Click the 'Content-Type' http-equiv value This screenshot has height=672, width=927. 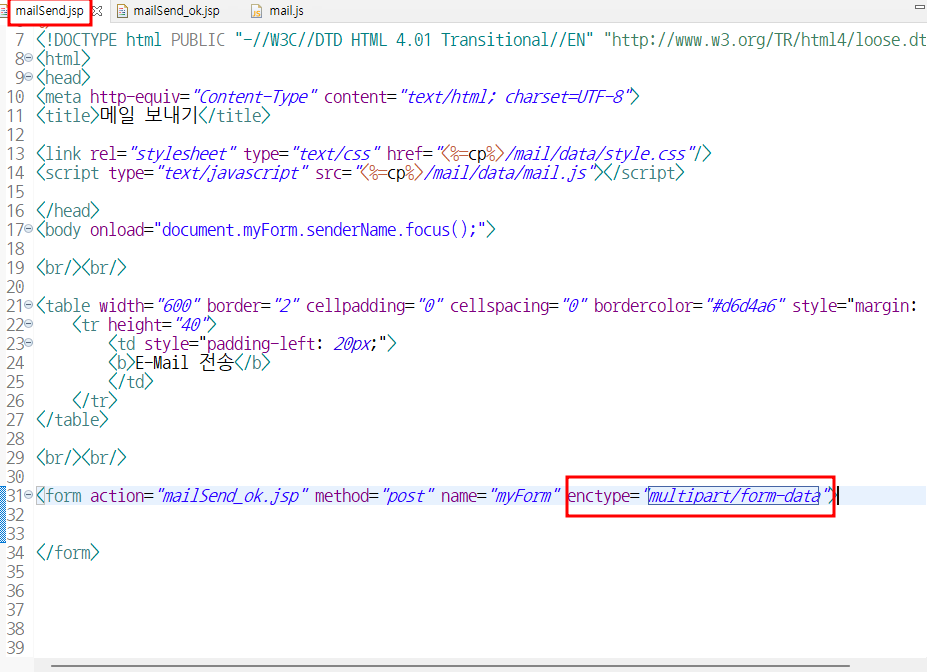(254, 96)
